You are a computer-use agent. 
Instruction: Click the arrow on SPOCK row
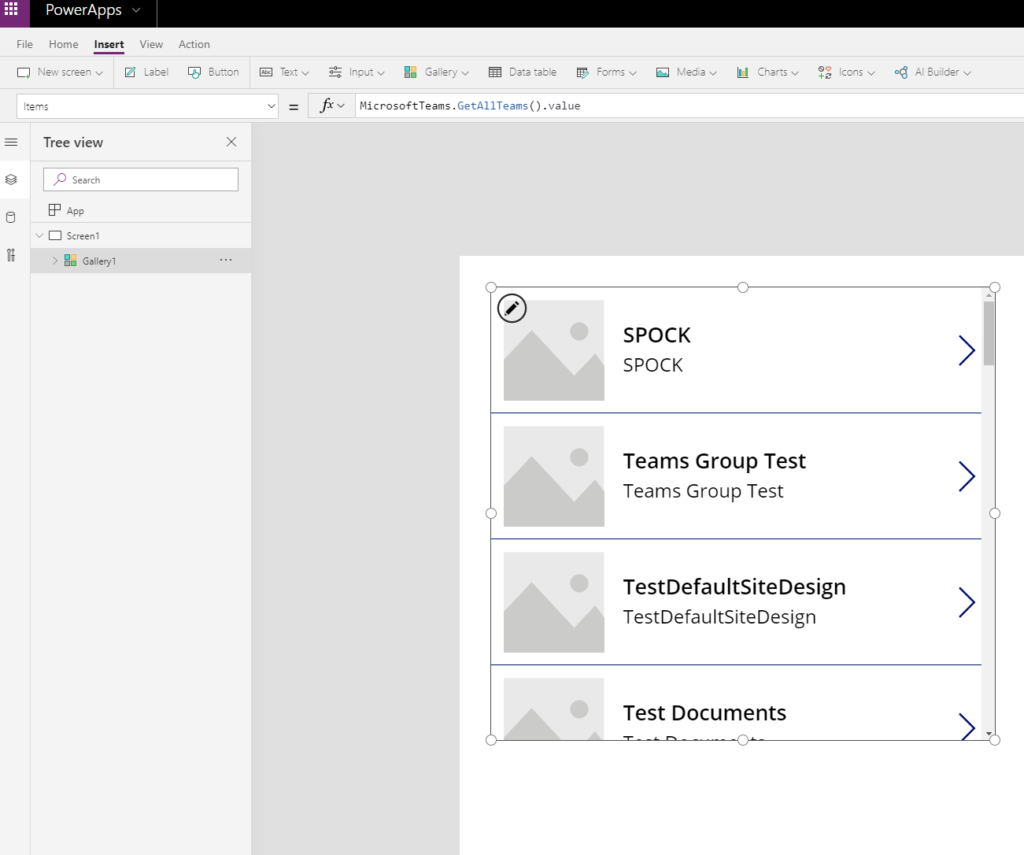967,350
